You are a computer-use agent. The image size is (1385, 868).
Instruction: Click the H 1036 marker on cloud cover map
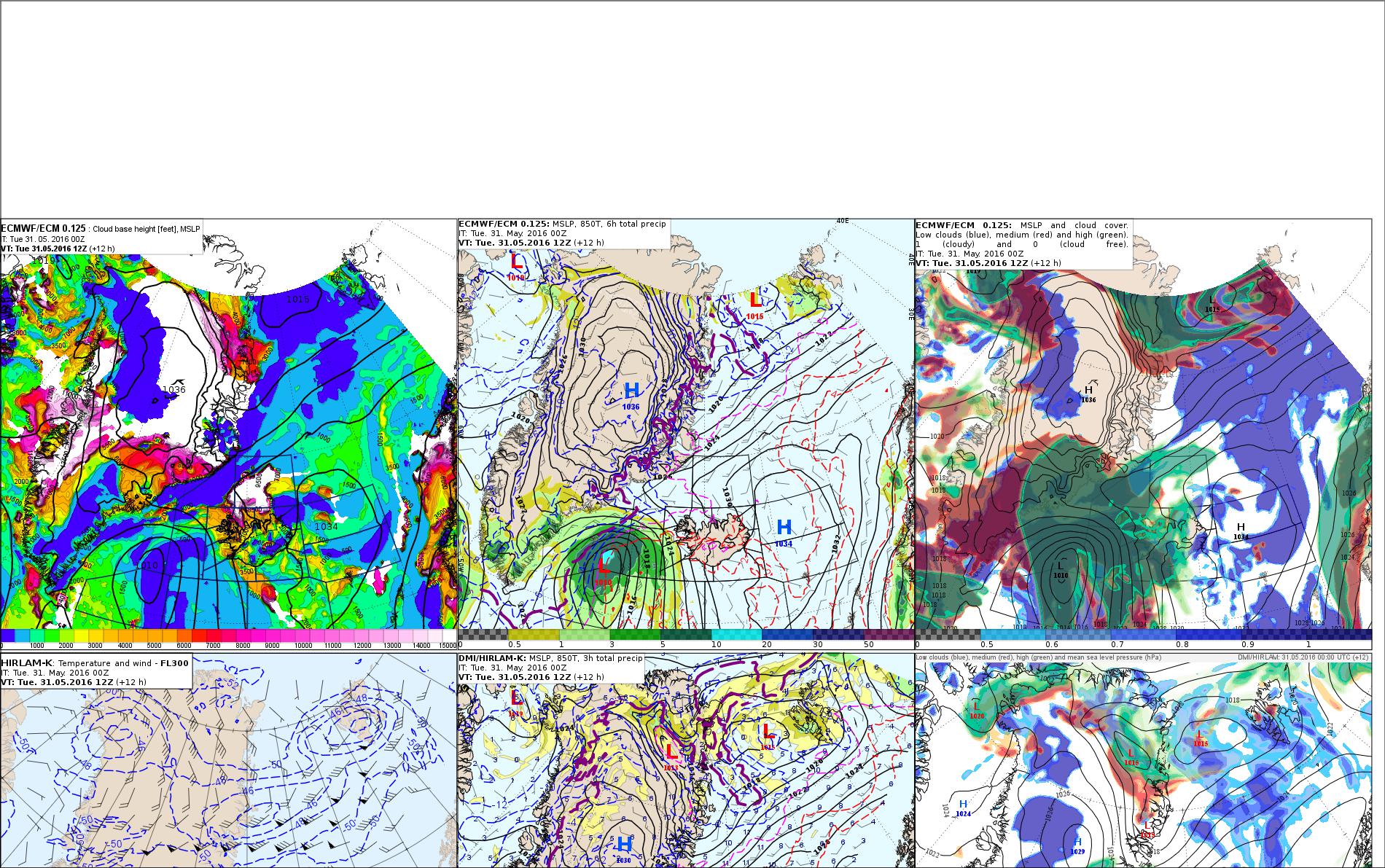pyautogui.click(x=1088, y=394)
